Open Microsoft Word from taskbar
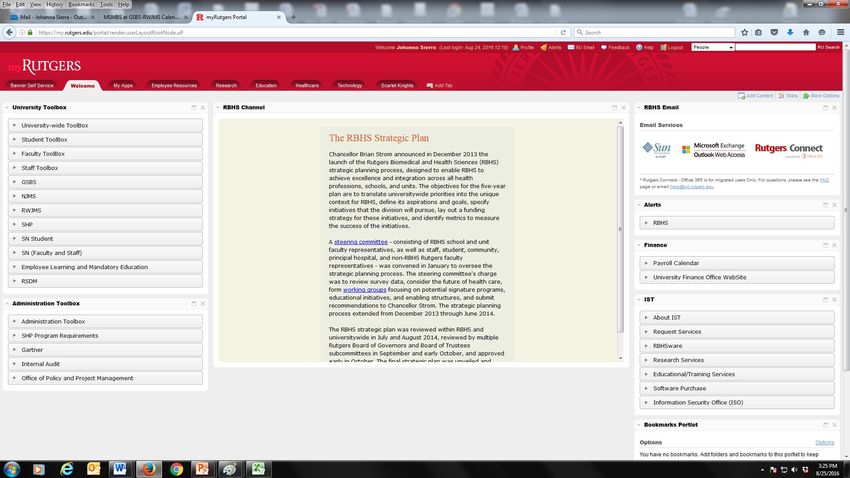The image size is (850, 478). tap(120, 469)
